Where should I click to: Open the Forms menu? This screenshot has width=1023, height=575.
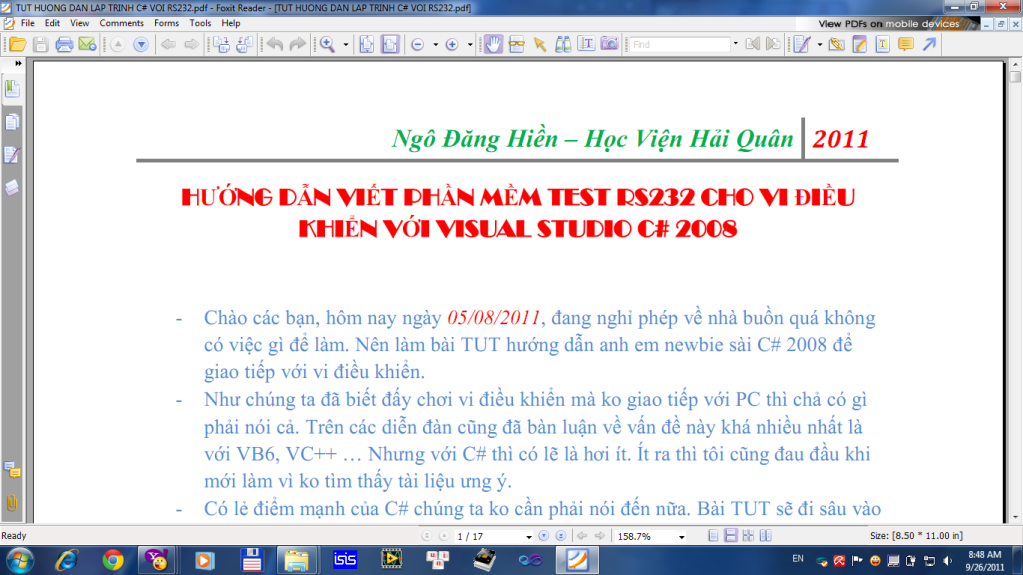[x=166, y=23]
